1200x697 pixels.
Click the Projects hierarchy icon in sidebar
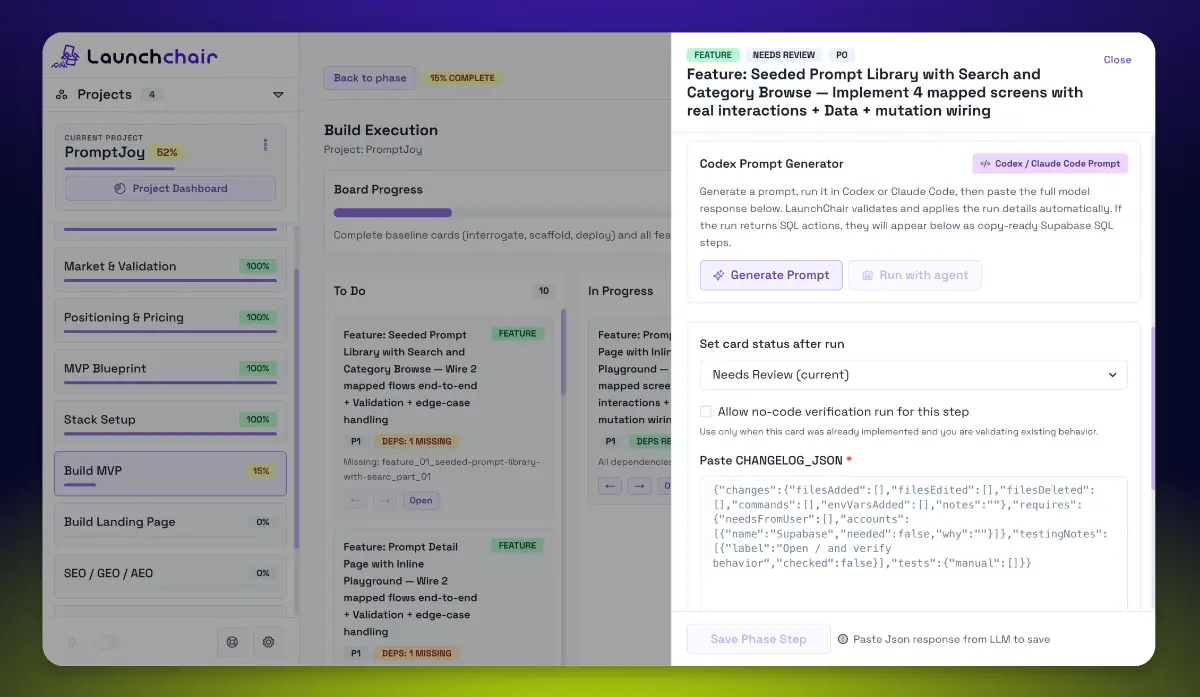pyautogui.click(x=62, y=94)
